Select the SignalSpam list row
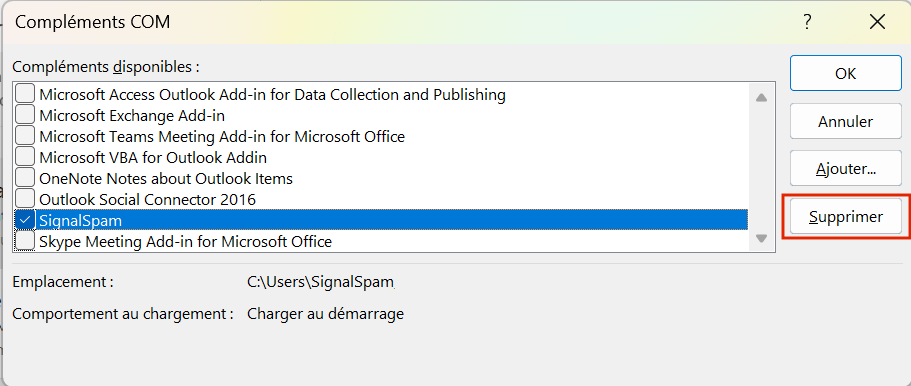The image size is (911, 386). [381, 220]
